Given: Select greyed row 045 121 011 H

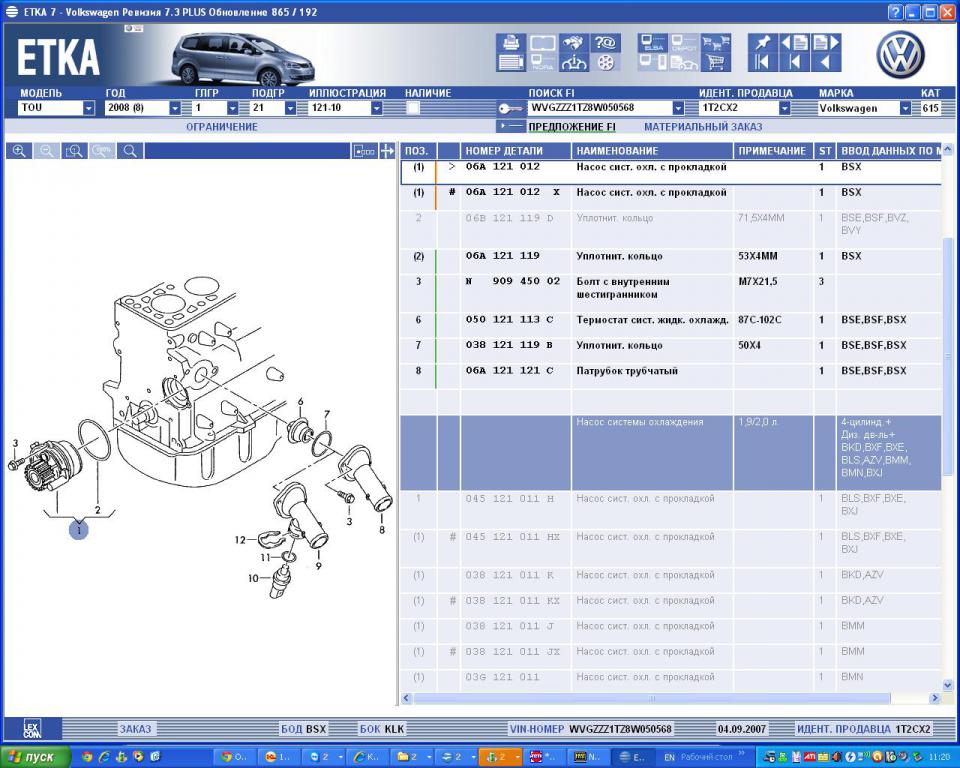Looking at the screenshot, I should coord(671,510).
